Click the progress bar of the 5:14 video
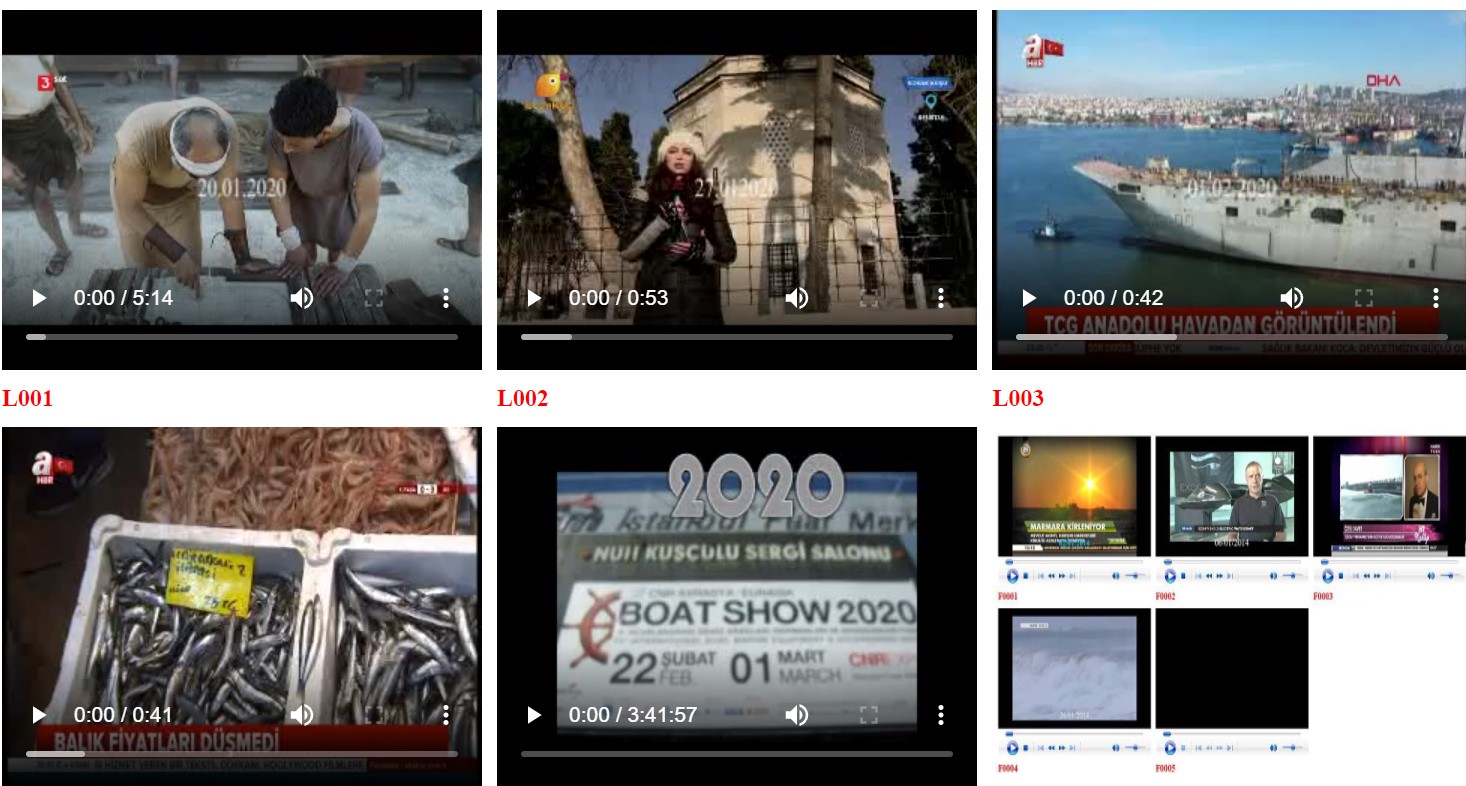 pyautogui.click(x=242, y=337)
